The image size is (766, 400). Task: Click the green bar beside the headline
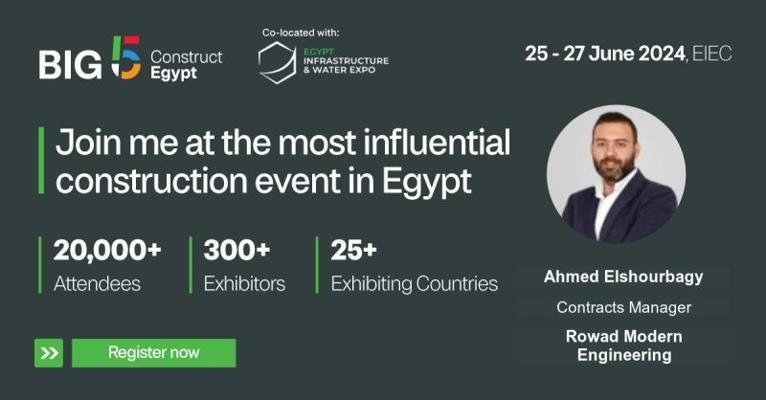tap(41, 160)
